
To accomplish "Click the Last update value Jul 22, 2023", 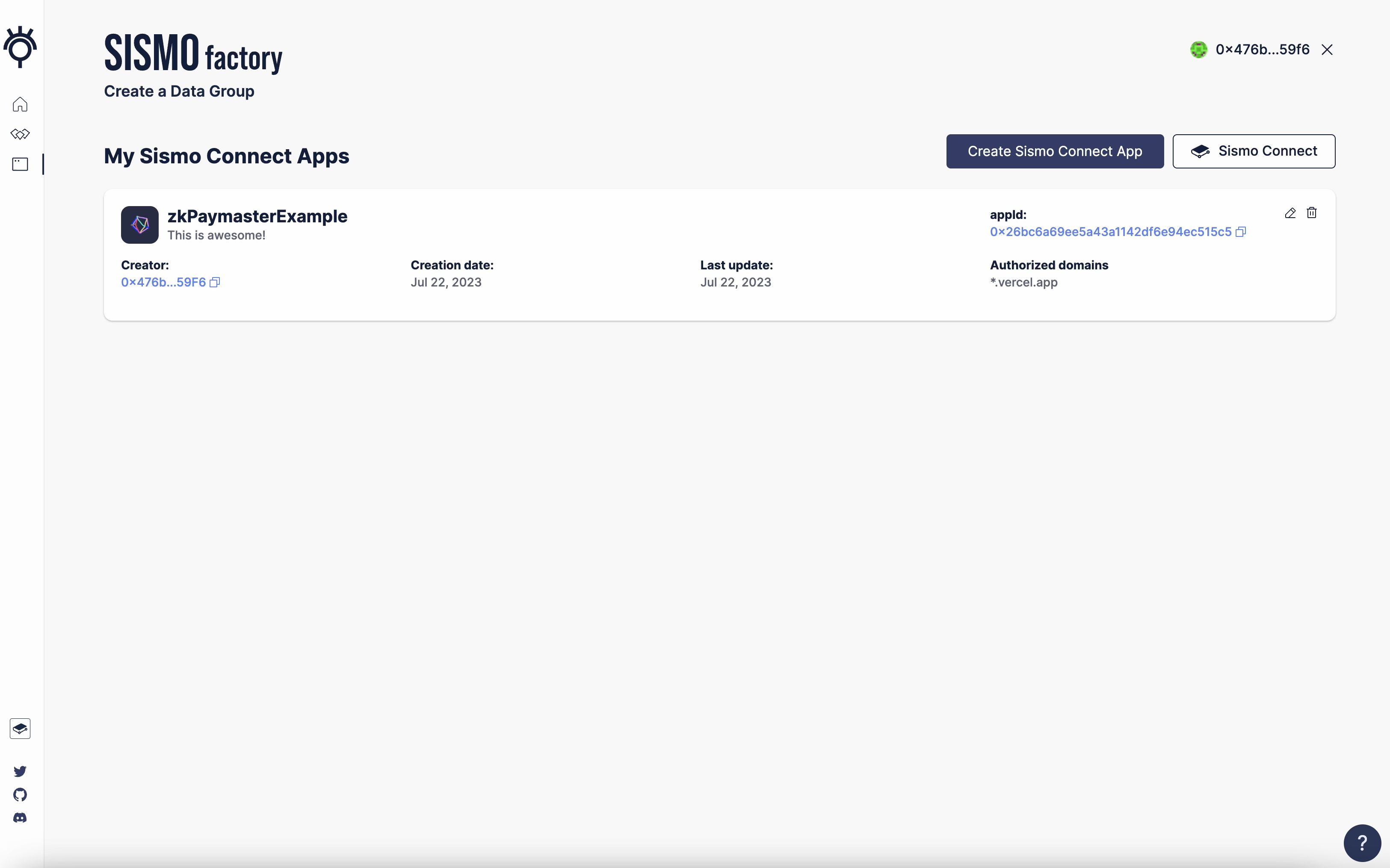I will pyautogui.click(x=736, y=283).
